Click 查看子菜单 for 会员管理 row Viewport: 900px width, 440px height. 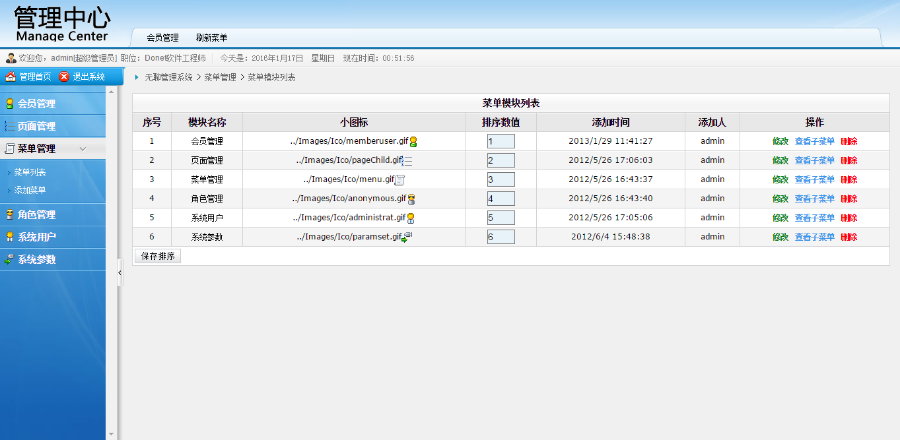(x=814, y=141)
